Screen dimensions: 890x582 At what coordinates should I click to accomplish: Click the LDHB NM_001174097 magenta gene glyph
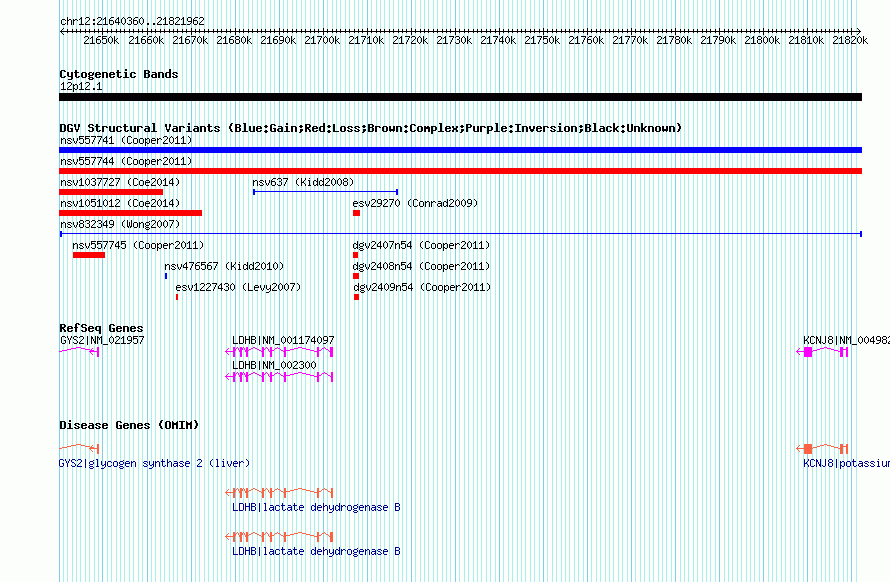[x=279, y=352]
